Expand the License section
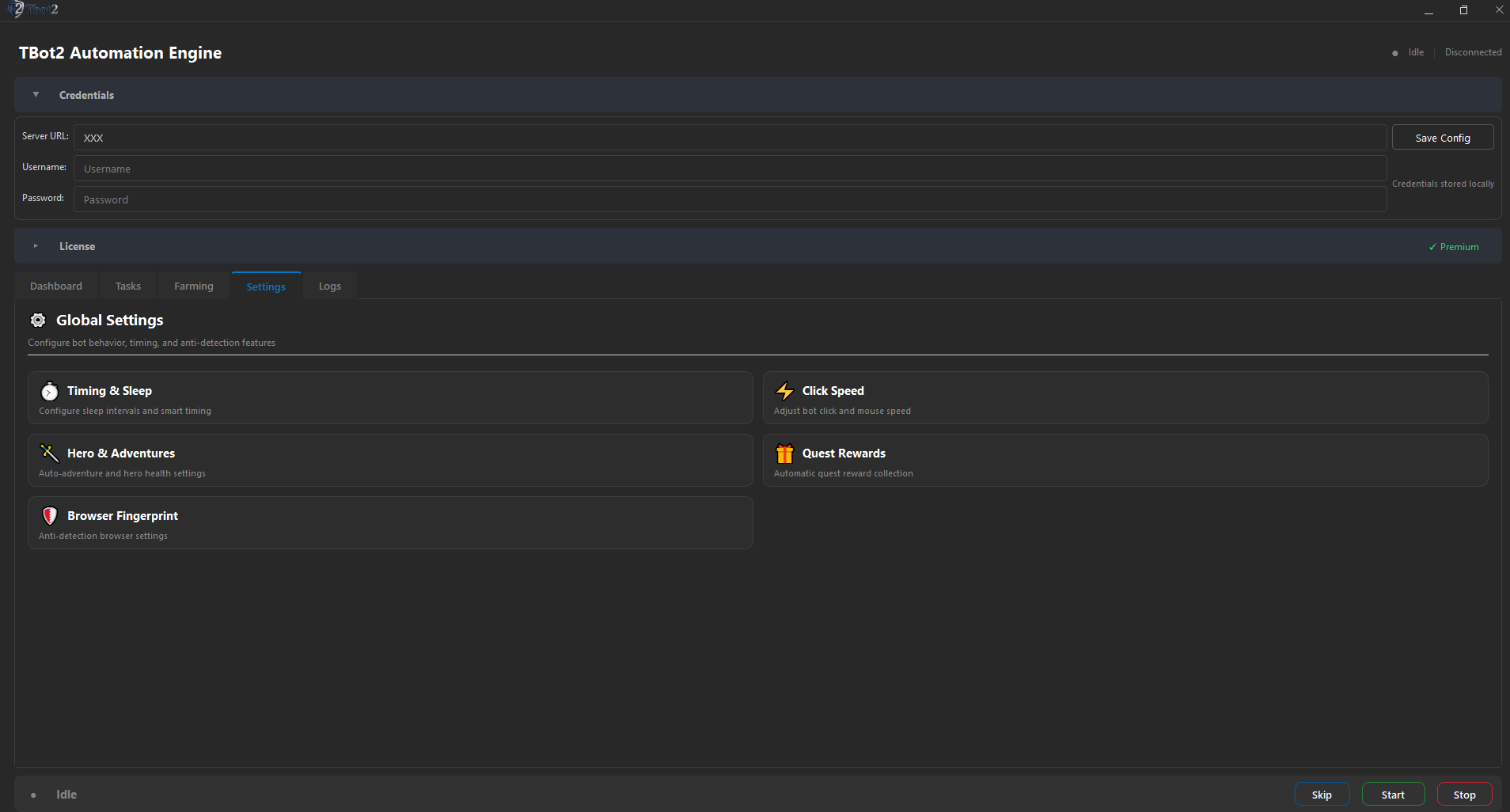 coord(36,245)
